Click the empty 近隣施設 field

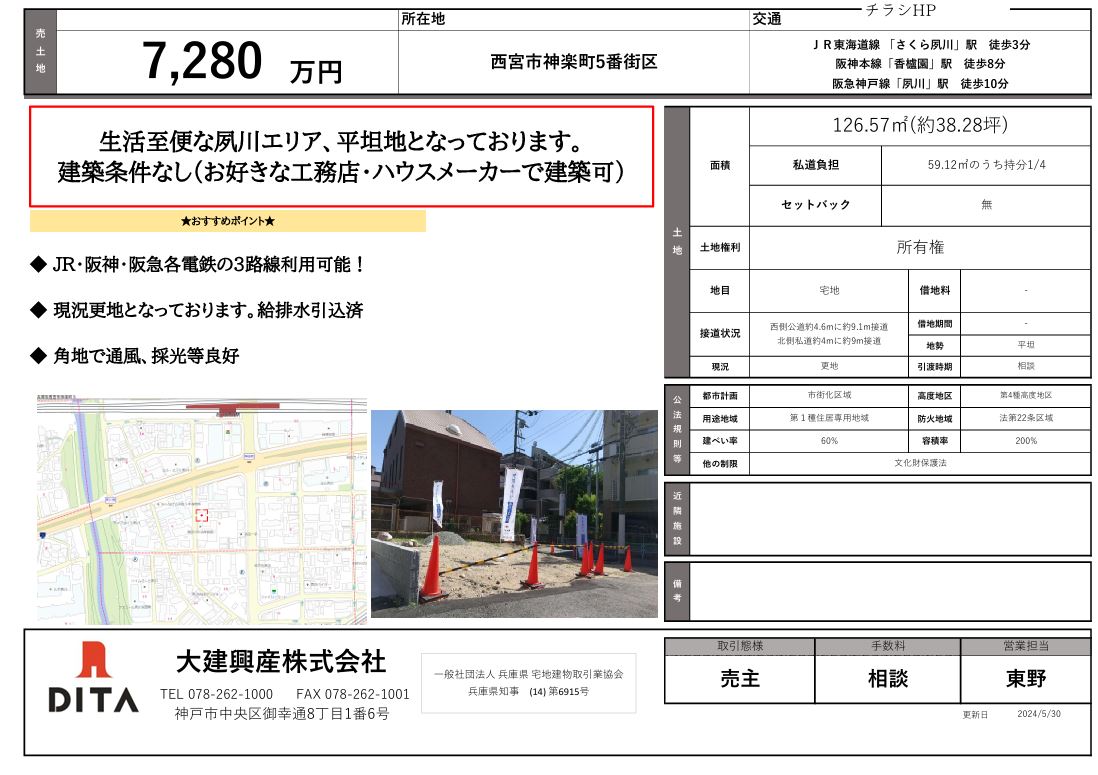click(x=890, y=519)
